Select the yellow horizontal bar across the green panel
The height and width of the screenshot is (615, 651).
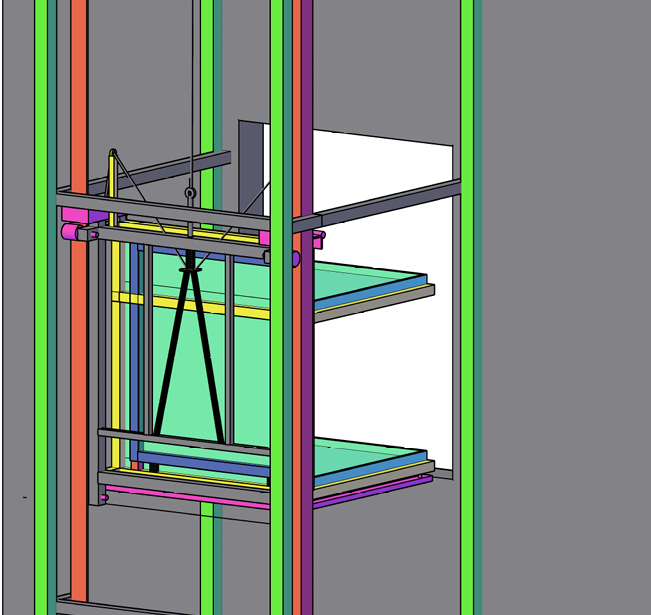[190, 303]
